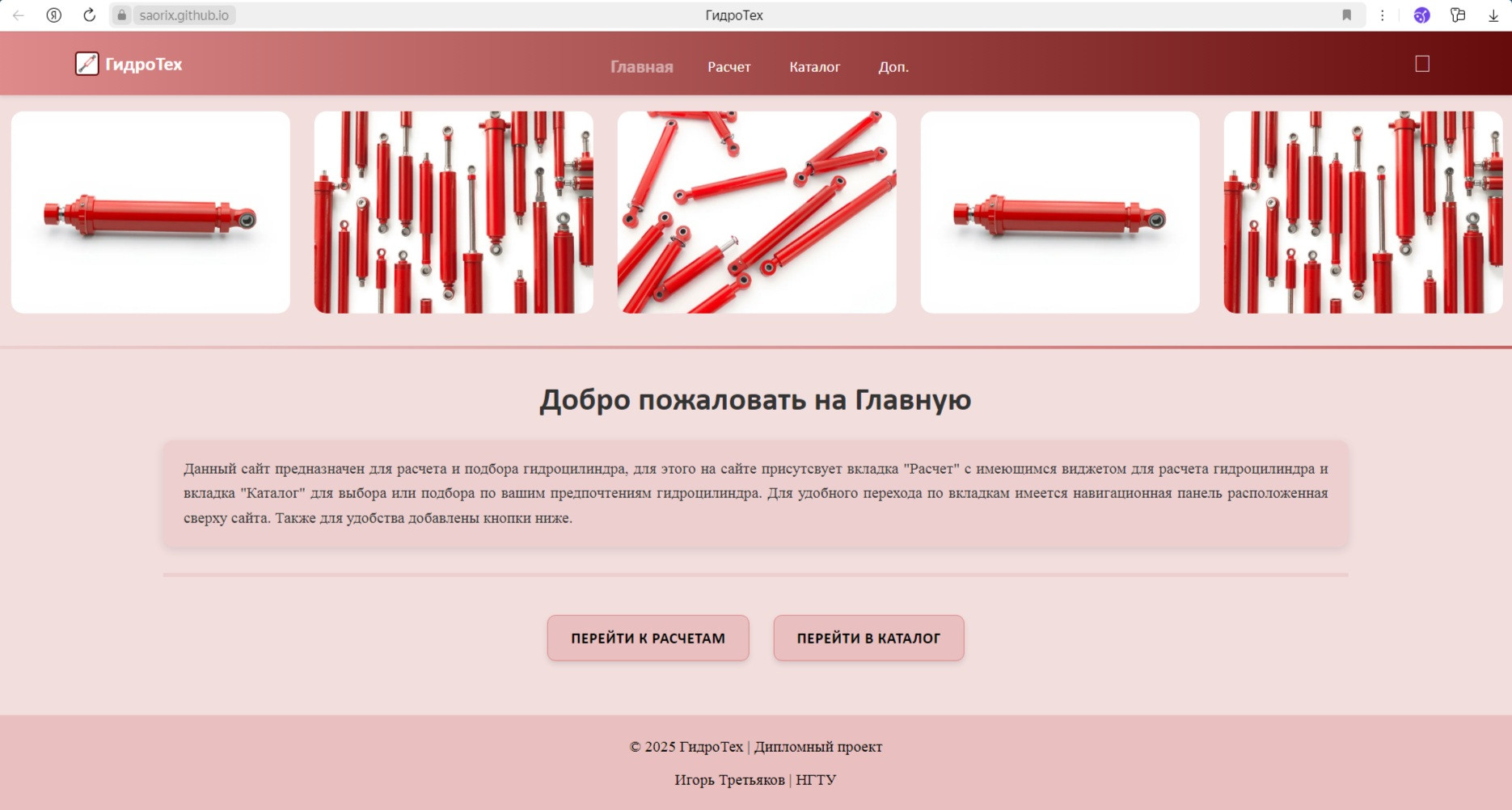The height and width of the screenshot is (810, 1512).
Task: Select the Главная navigation tab
Action: click(641, 67)
